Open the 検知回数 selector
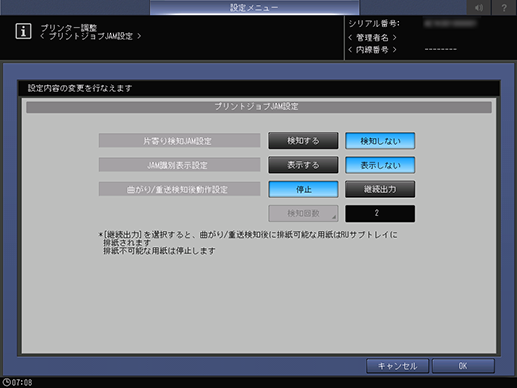Screen dimensions: 517x388 (x=303, y=213)
